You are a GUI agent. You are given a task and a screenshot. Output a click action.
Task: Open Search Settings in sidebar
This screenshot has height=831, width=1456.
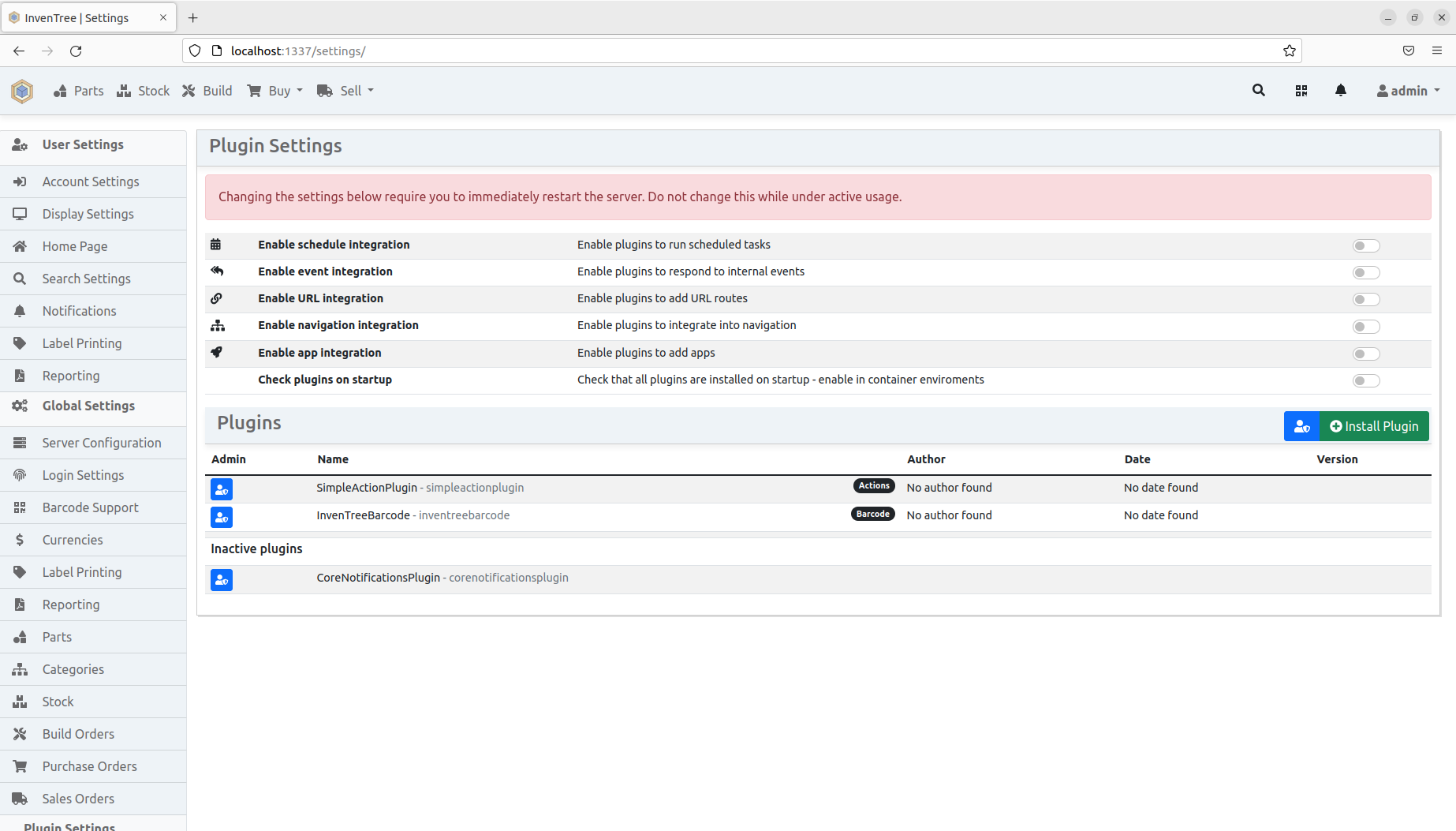93,279
